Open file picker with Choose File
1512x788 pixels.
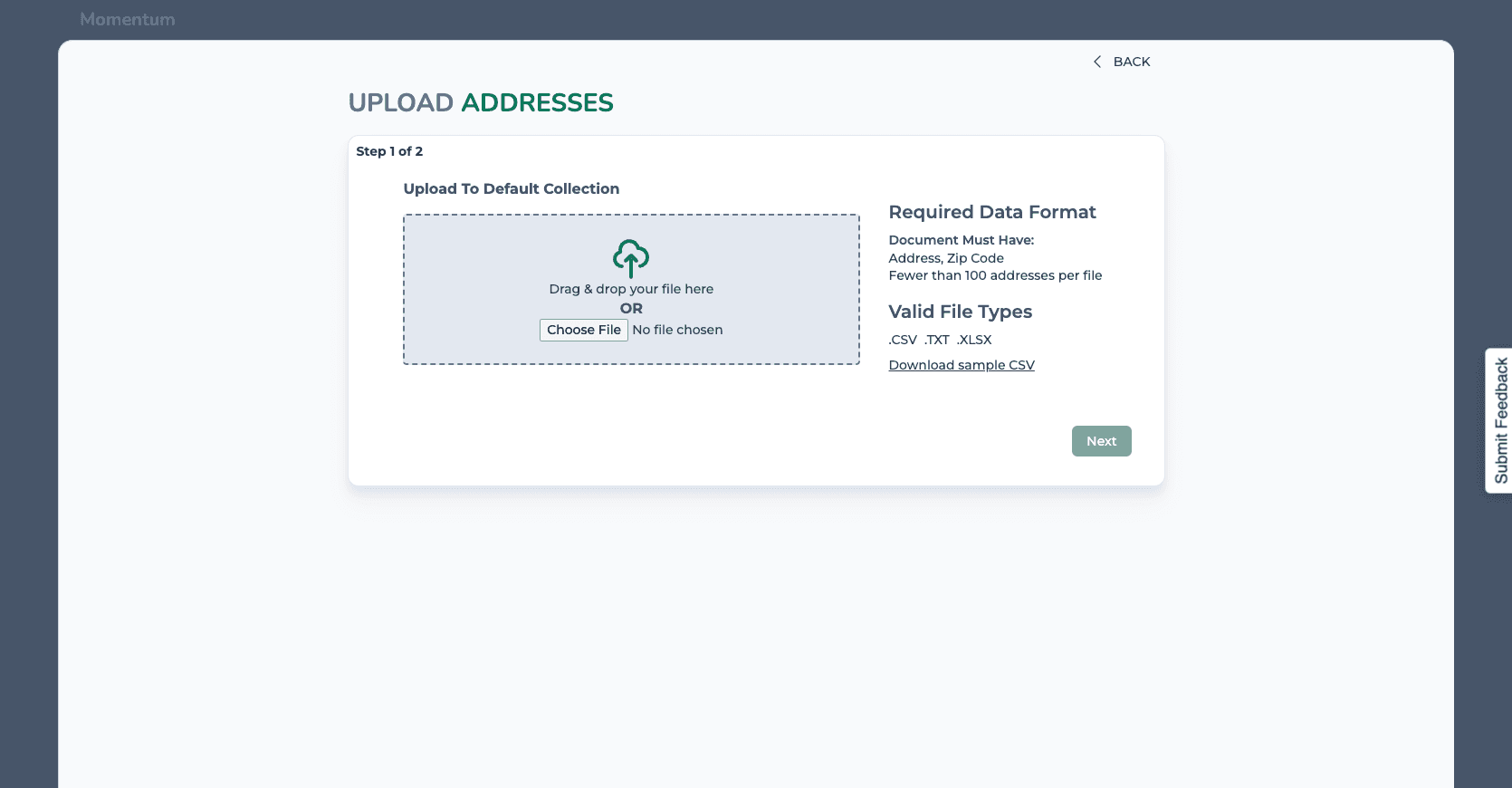(584, 330)
